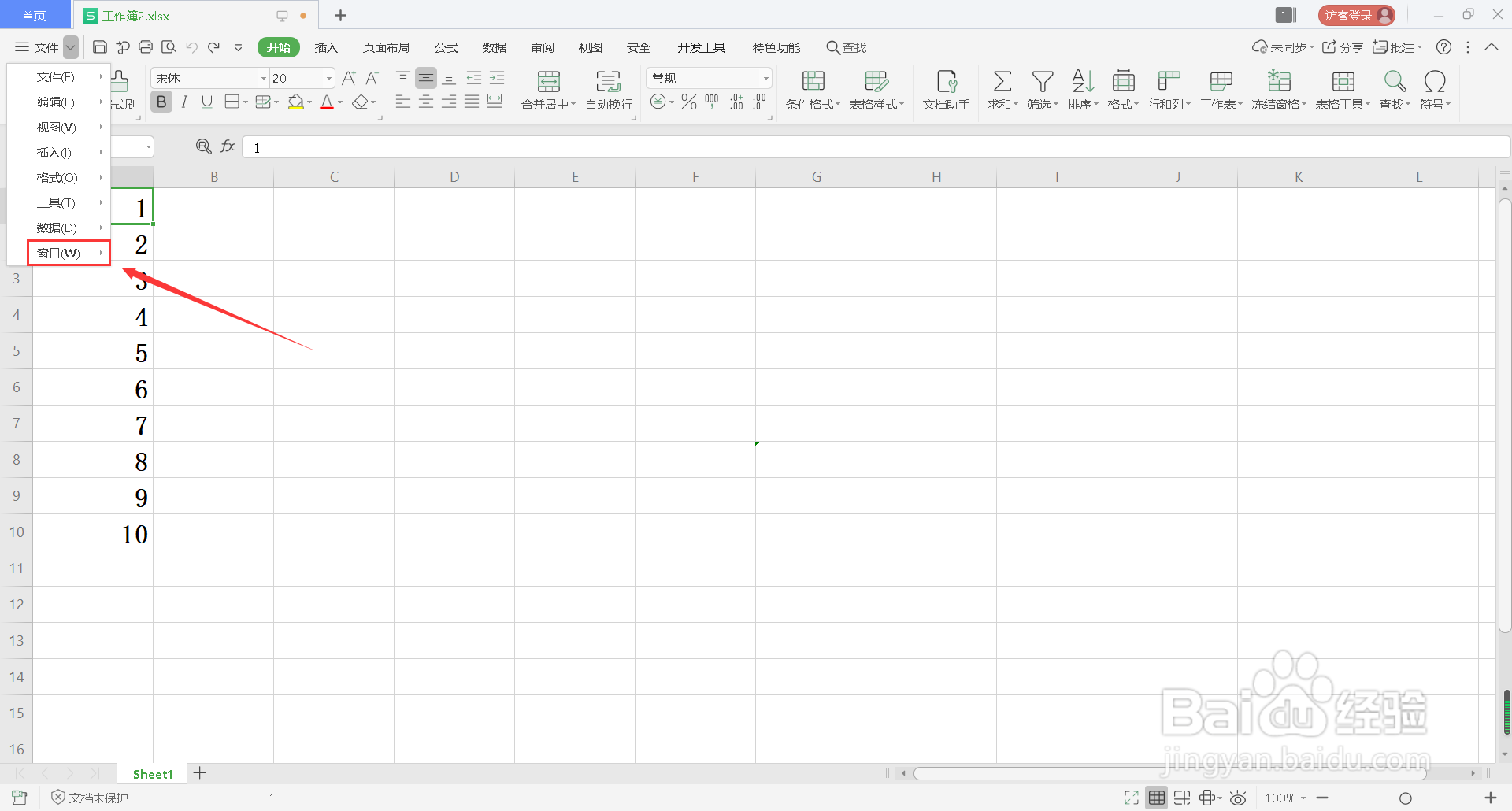Open the Window (W) menu entry
This screenshot has width=1512, height=811.
pyautogui.click(x=69, y=253)
